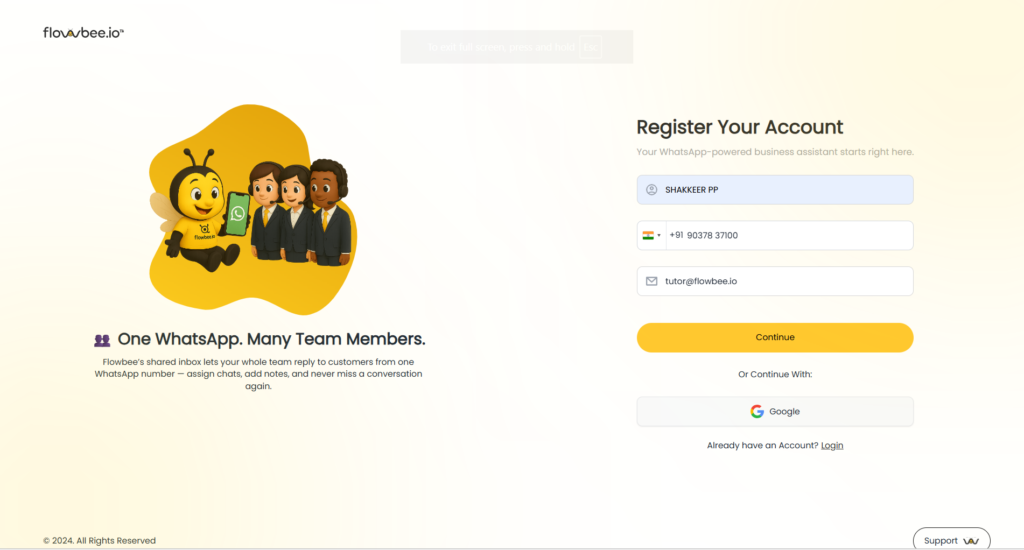Click the small arrow beside the flag
The height and width of the screenshot is (550, 1024).
click(659, 236)
